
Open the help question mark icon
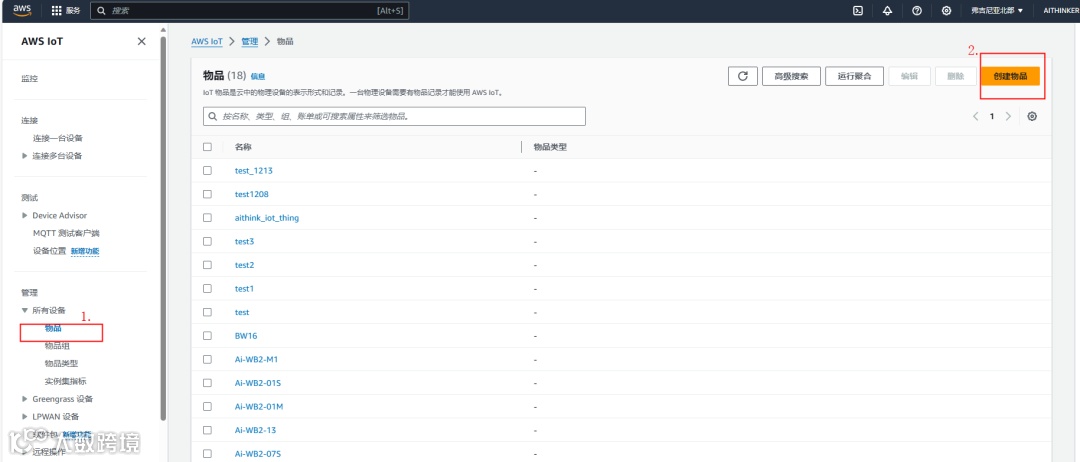coord(917,10)
